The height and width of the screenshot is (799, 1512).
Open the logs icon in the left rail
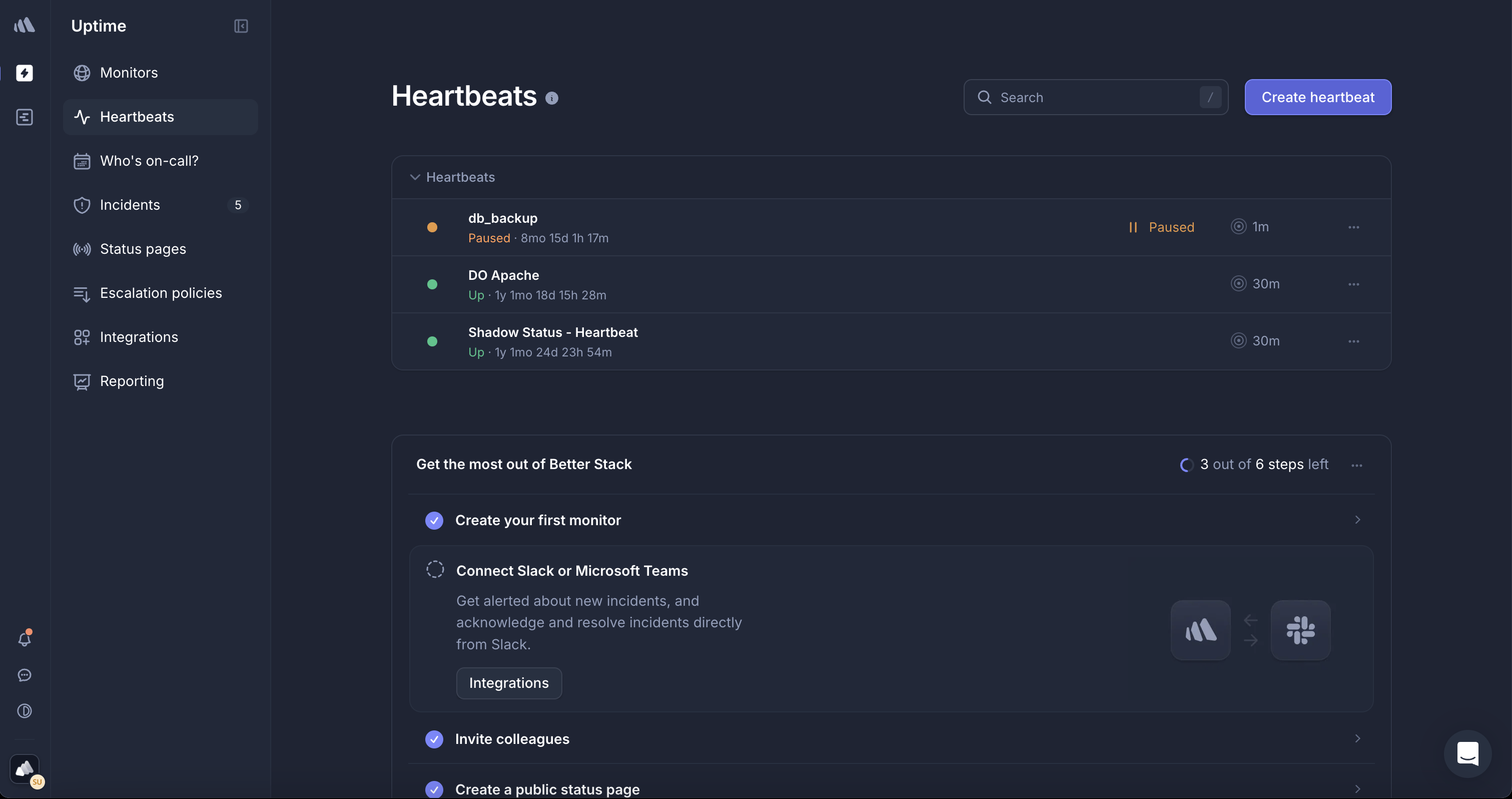(x=25, y=117)
